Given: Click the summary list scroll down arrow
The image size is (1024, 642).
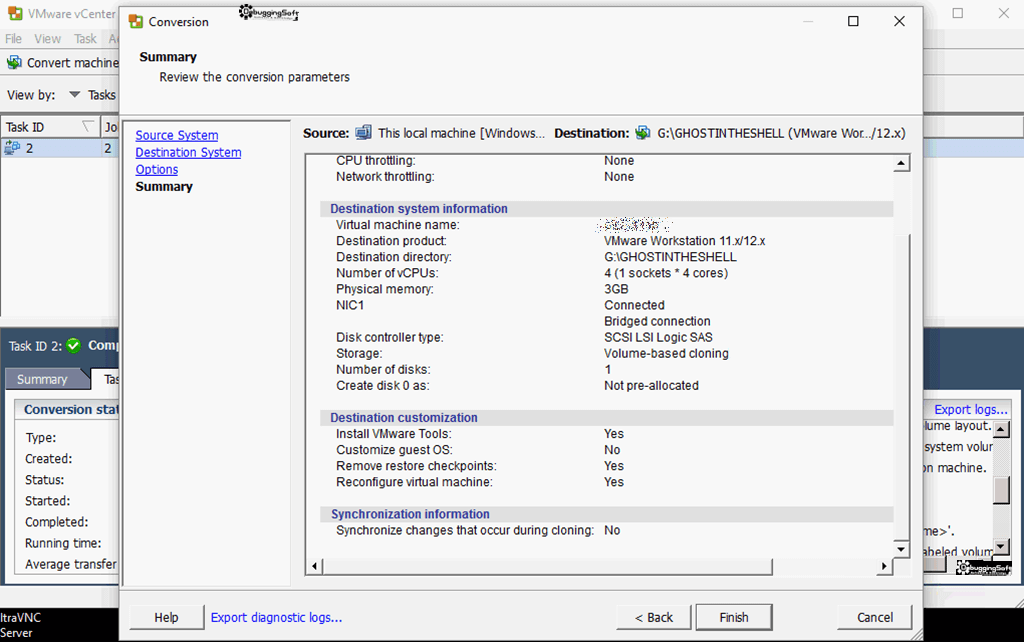Looking at the screenshot, I should pyautogui.click(x=901, y=549).
